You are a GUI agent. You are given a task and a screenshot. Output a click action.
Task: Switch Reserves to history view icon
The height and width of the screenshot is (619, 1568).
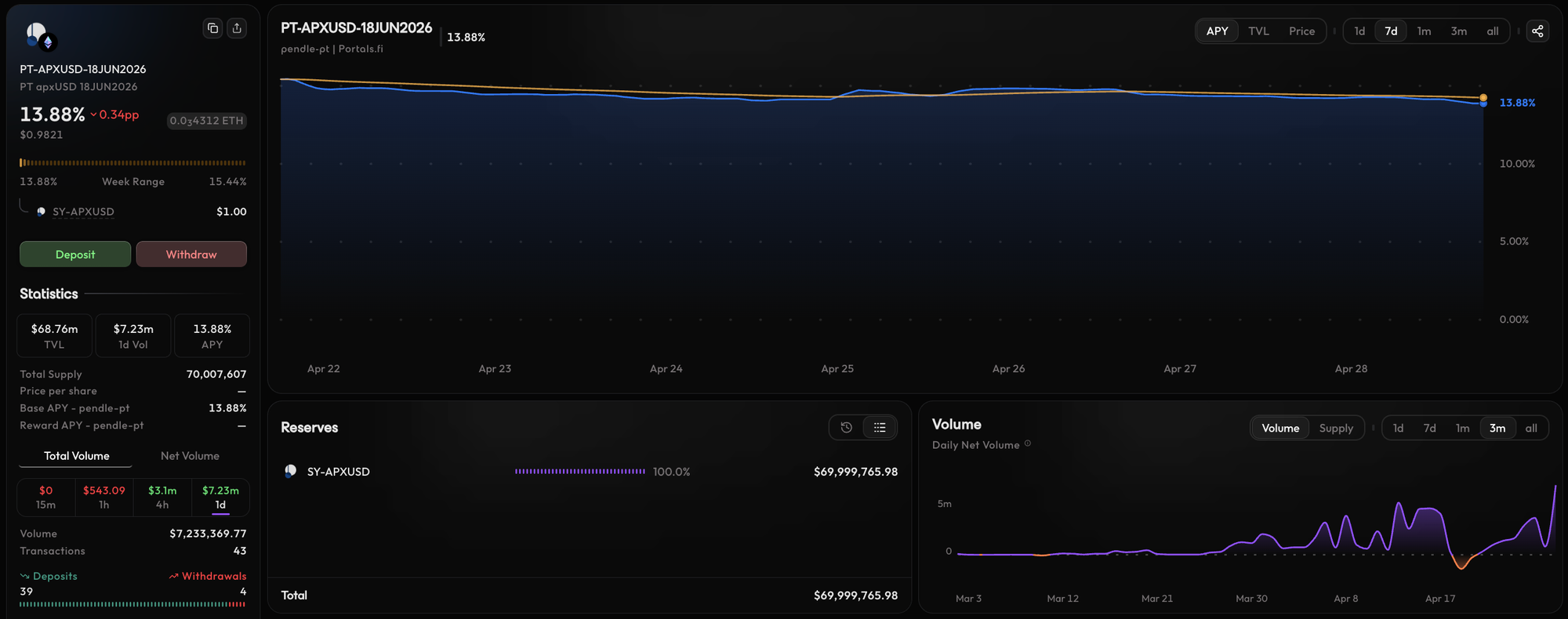(846, 428)
